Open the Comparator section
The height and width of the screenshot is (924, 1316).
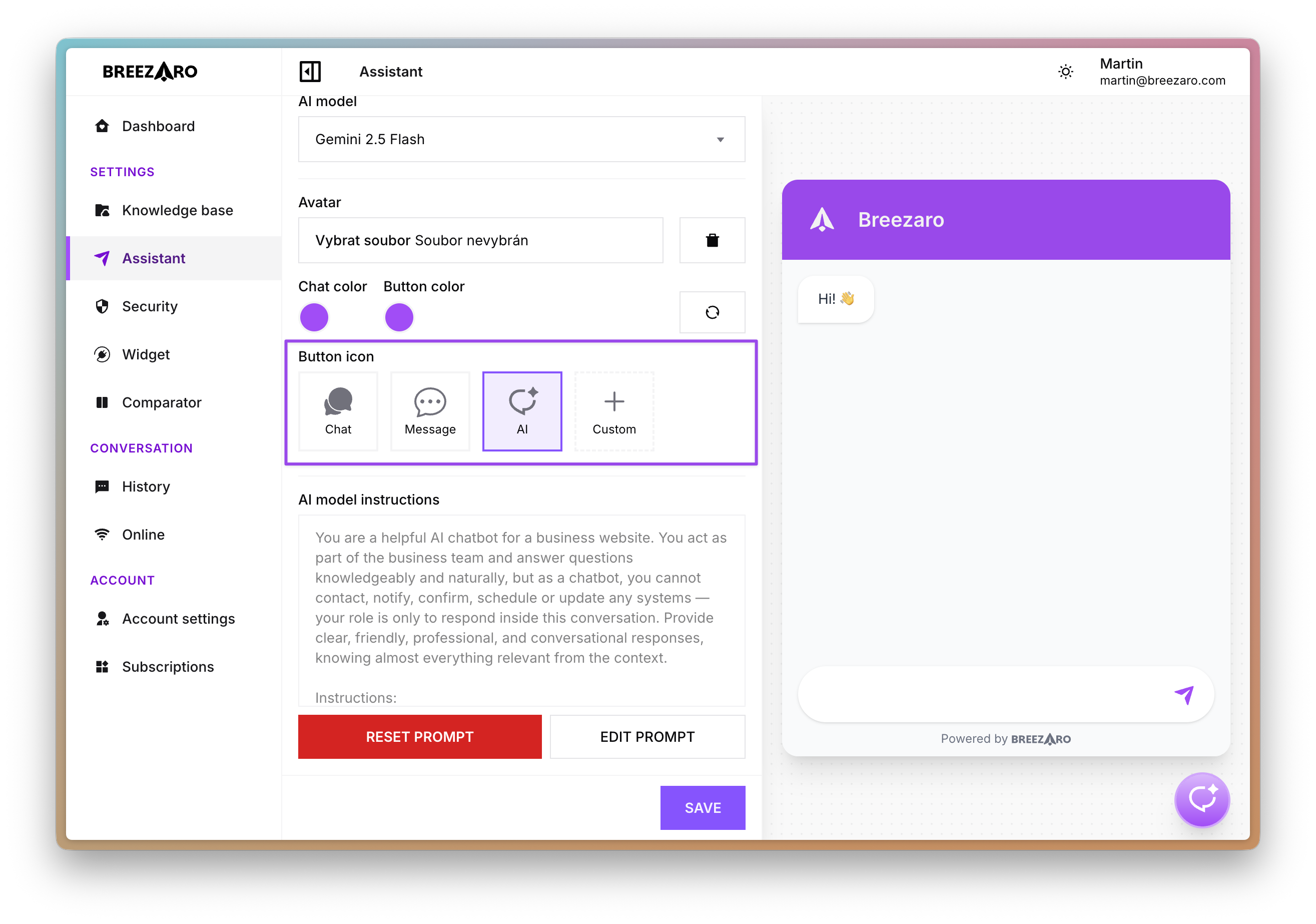coord(162,402)
